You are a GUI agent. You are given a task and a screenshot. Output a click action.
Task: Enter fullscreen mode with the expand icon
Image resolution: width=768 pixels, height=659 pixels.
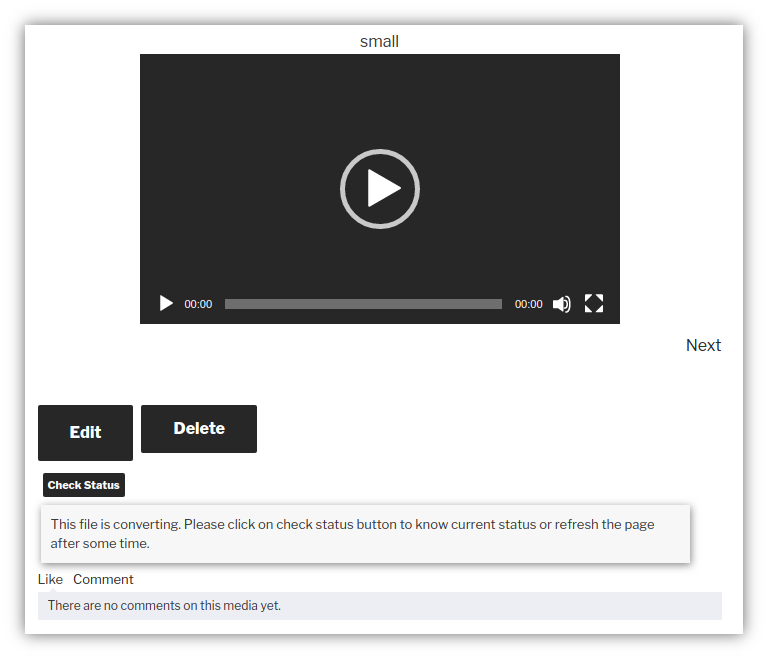click(594, 304)
